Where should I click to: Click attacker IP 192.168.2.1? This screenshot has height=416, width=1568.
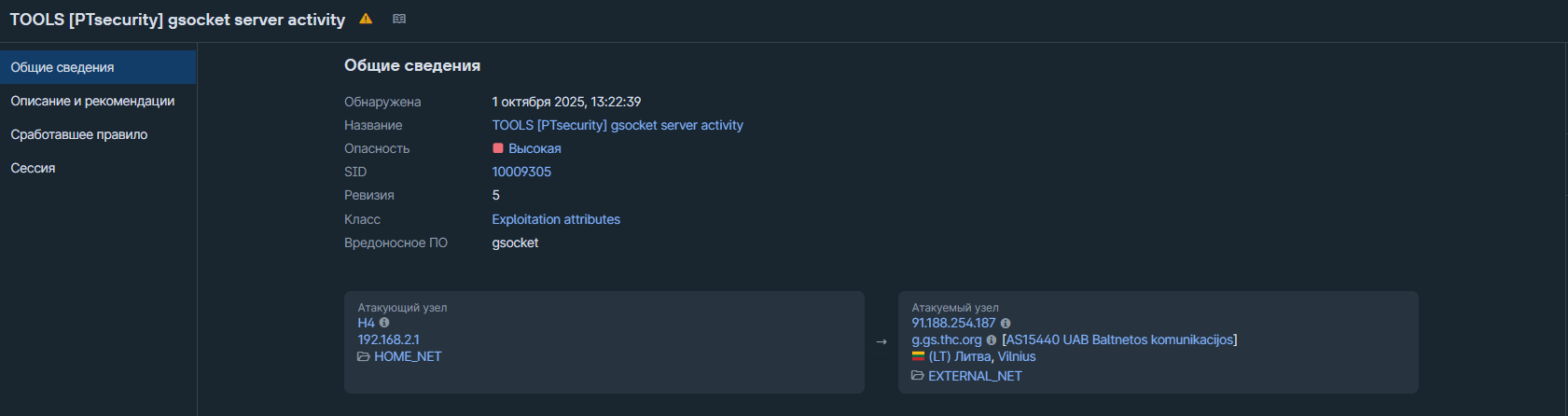388,340
